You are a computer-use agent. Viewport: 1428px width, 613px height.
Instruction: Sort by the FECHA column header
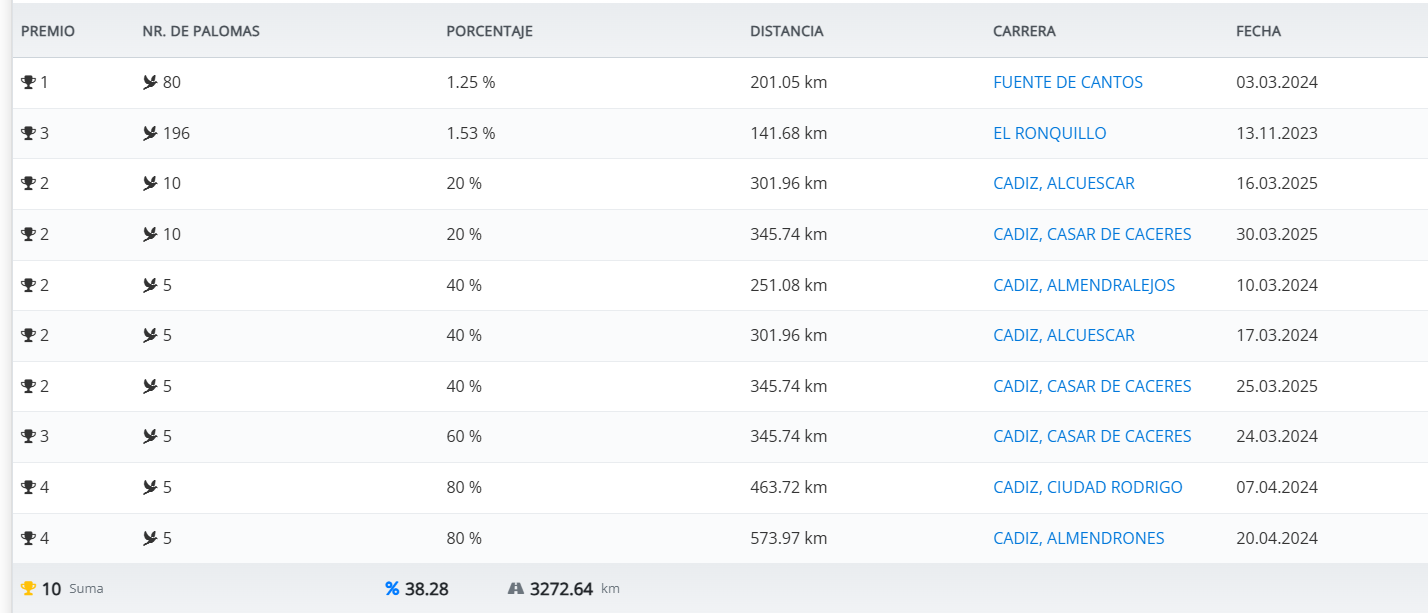tap(1258, 31)
